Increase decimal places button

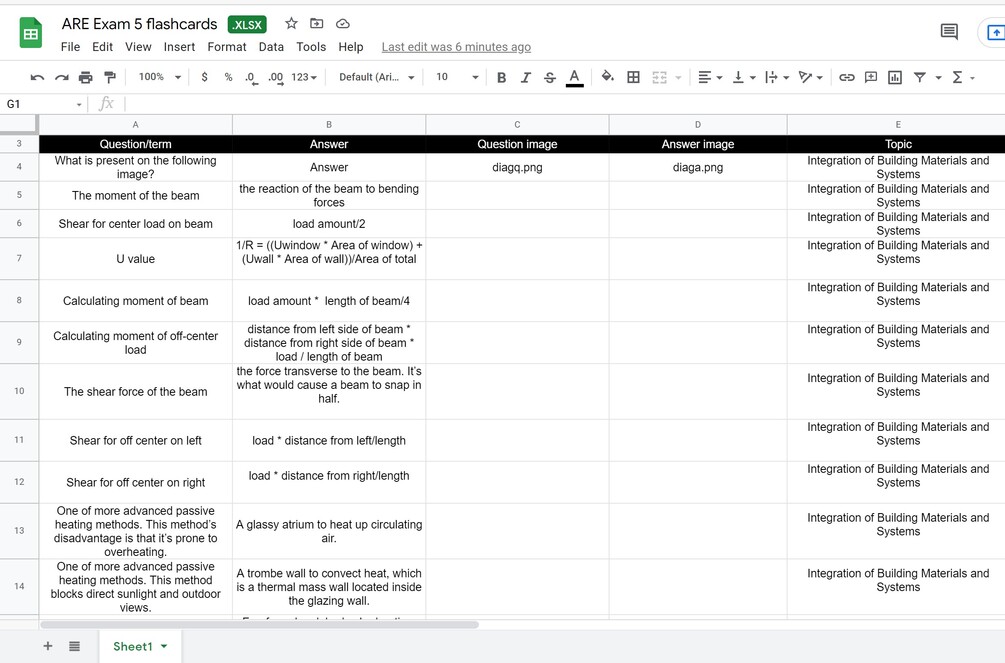[276, 78]
